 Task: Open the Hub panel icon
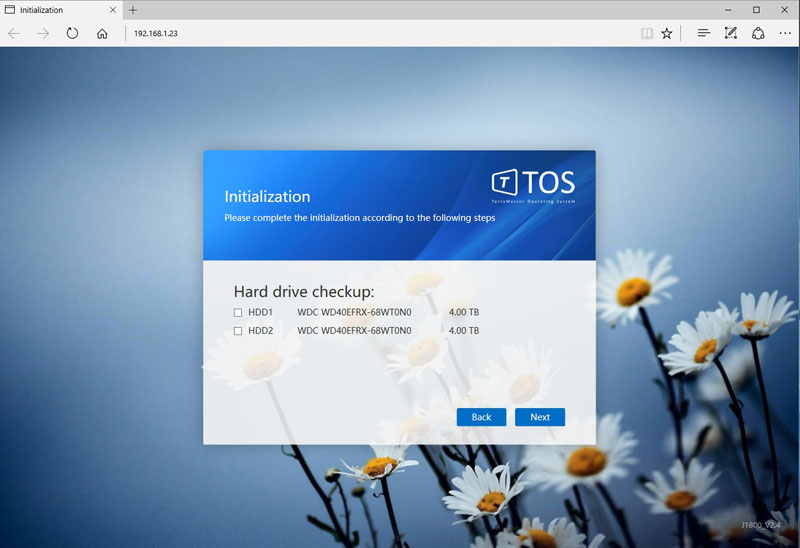(704, 33)
